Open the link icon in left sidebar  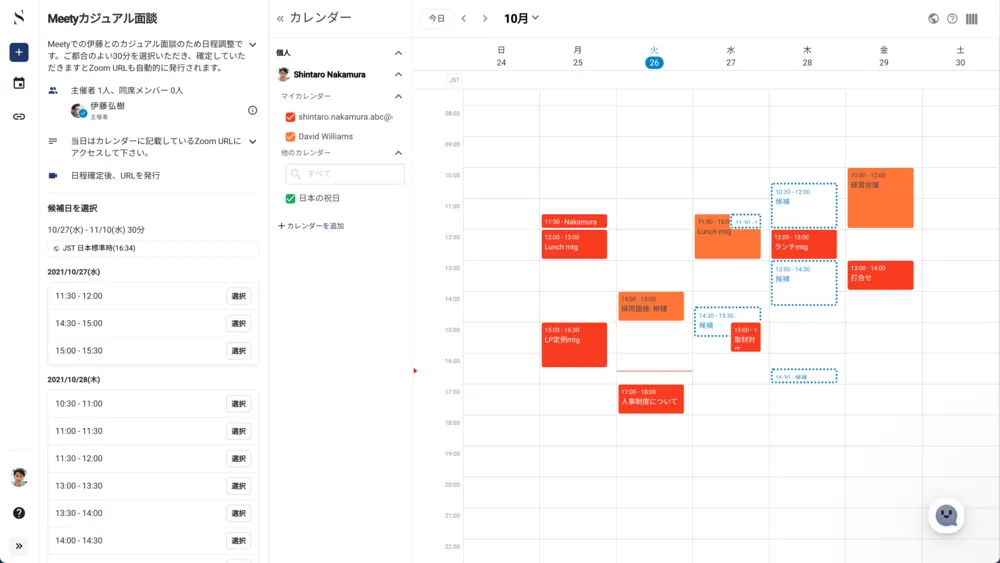click(x=19, y=117)
